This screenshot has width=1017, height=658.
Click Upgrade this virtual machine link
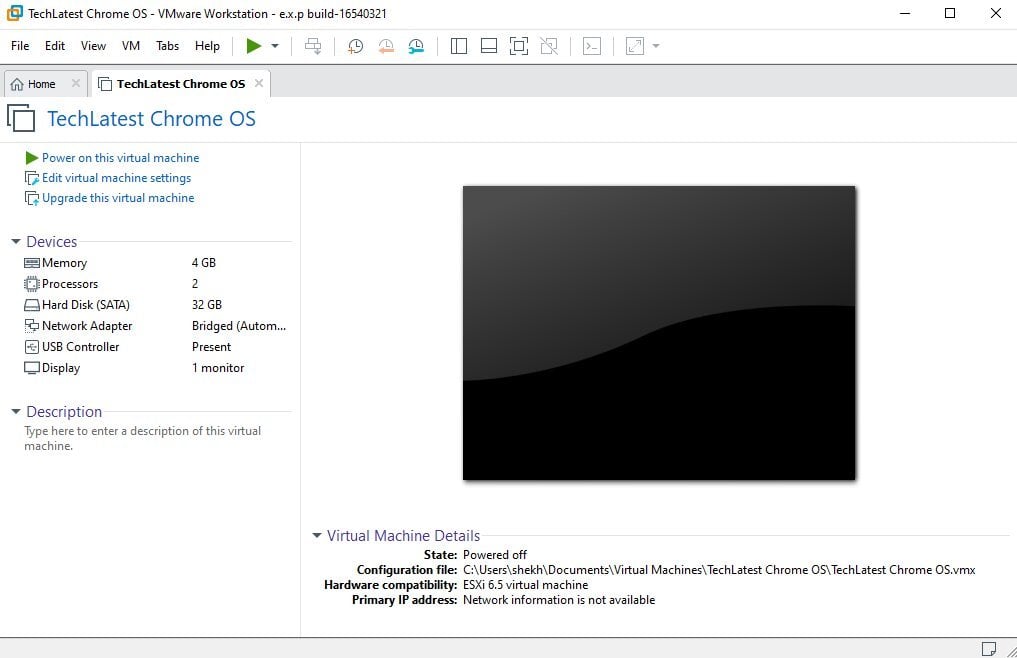[x=118, y=198]
